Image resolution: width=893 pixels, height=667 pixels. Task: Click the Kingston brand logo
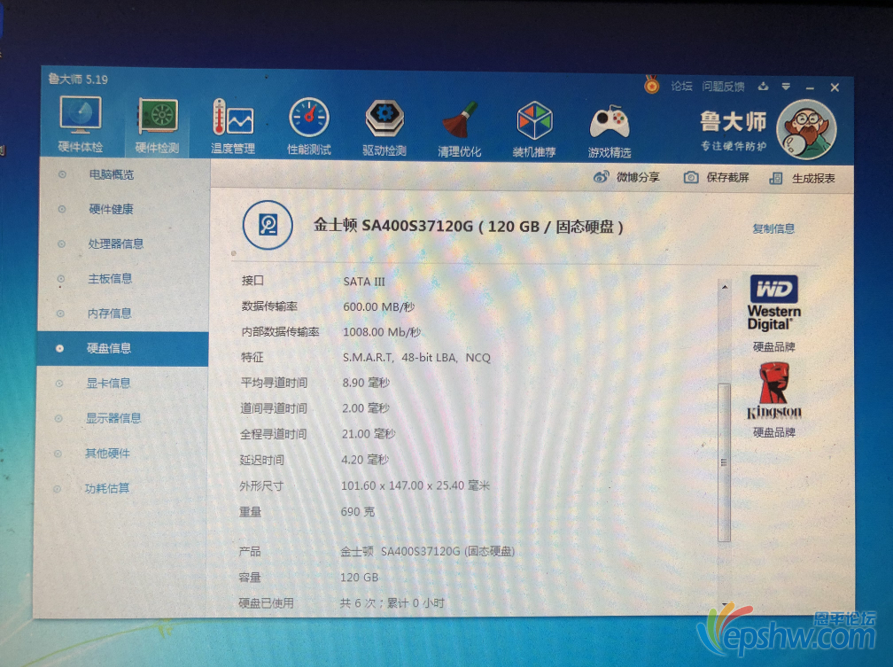point(774,392)
